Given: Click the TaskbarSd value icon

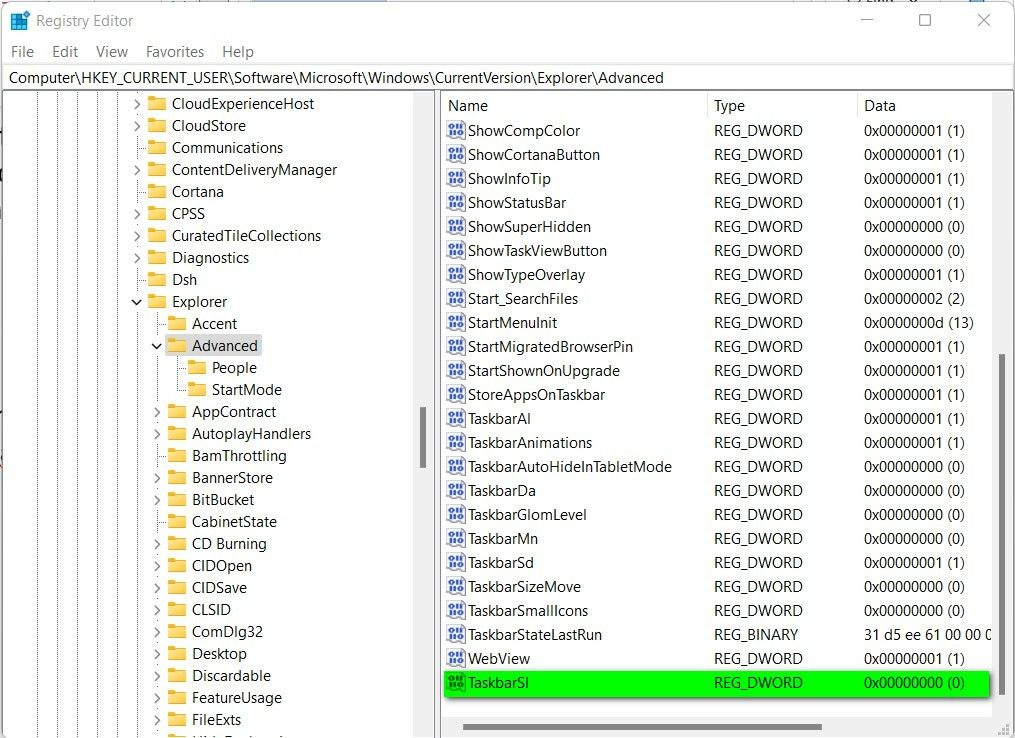Looking at the screenshot, I should [x=456, y=562].
